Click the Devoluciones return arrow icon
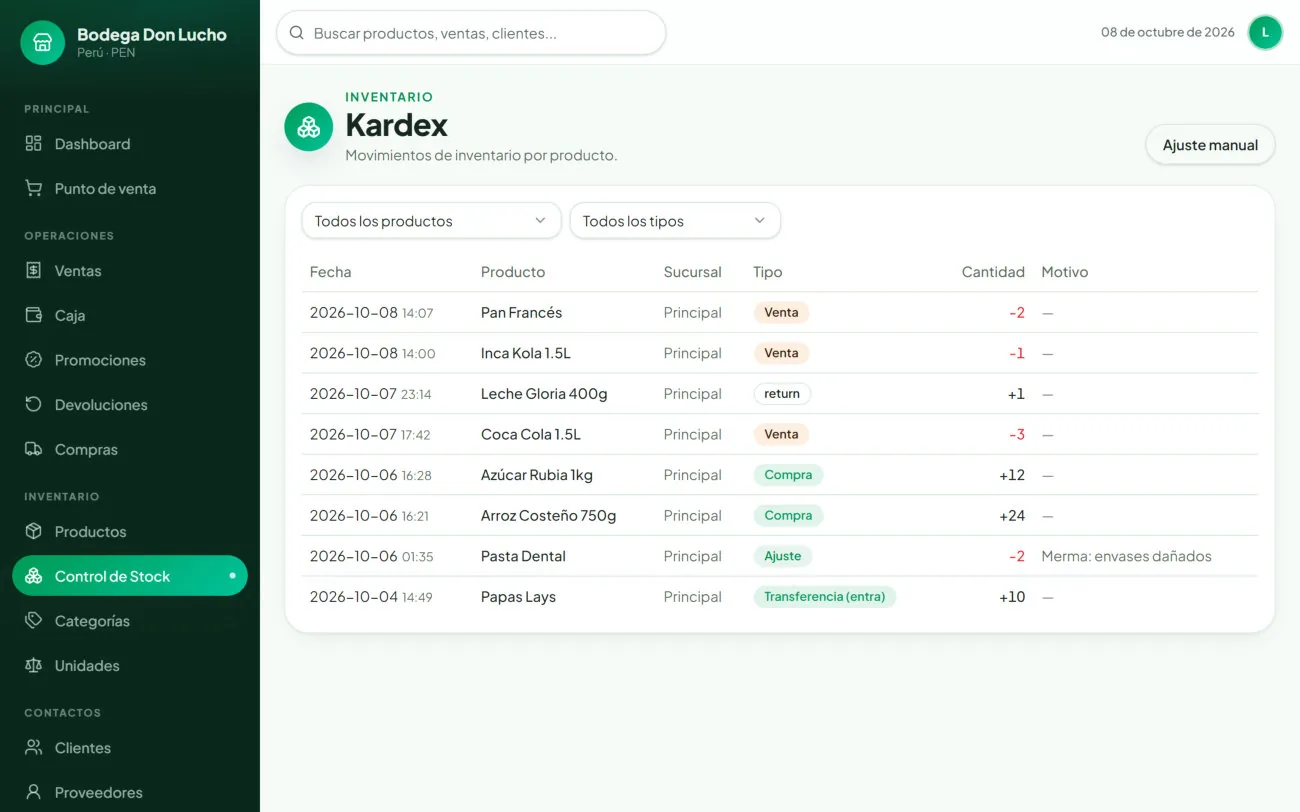This screenshot has height=812, width=1300. click(34, 404)
